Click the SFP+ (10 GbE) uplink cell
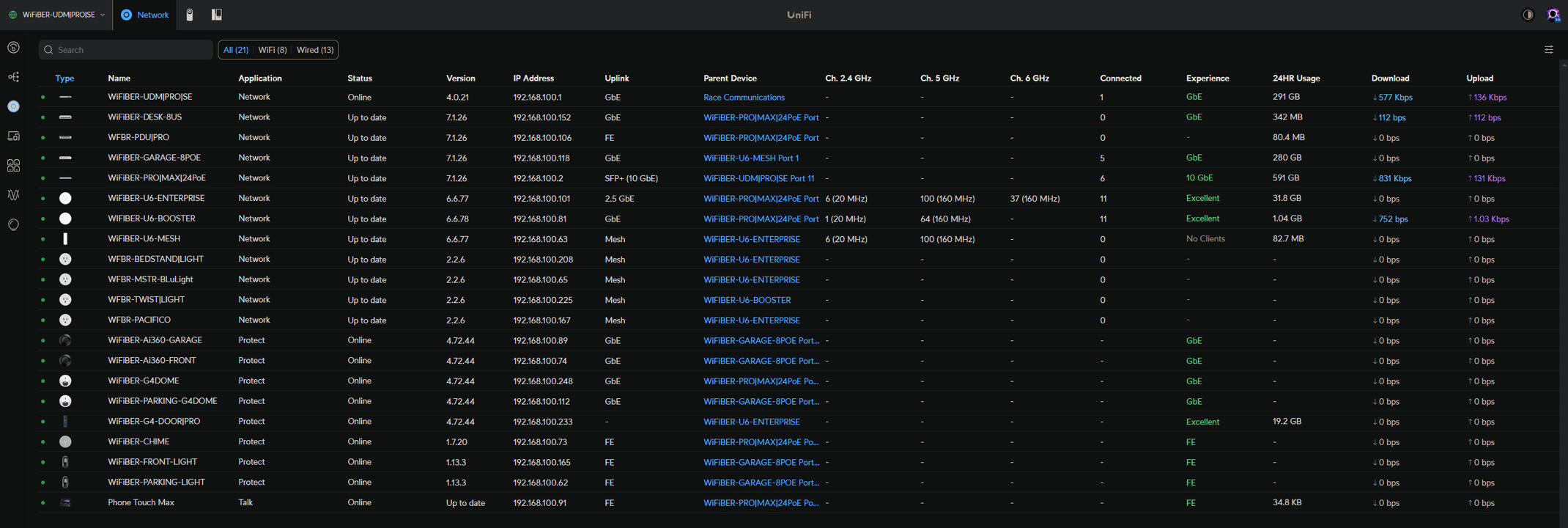The height and width of the screenshot is (528, 1568). tap(631, 178)
